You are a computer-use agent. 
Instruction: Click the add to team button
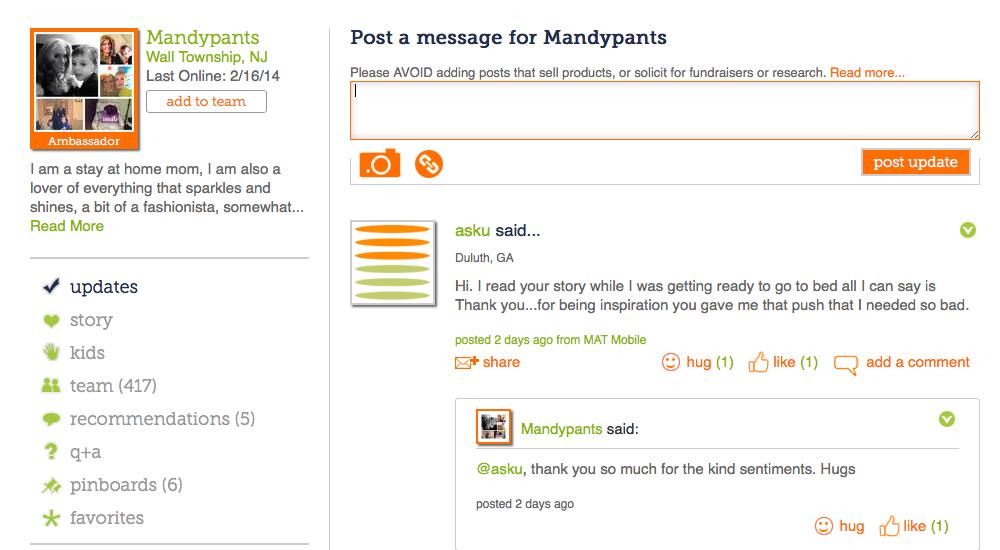pyautogui.click(x=206, y=101)
